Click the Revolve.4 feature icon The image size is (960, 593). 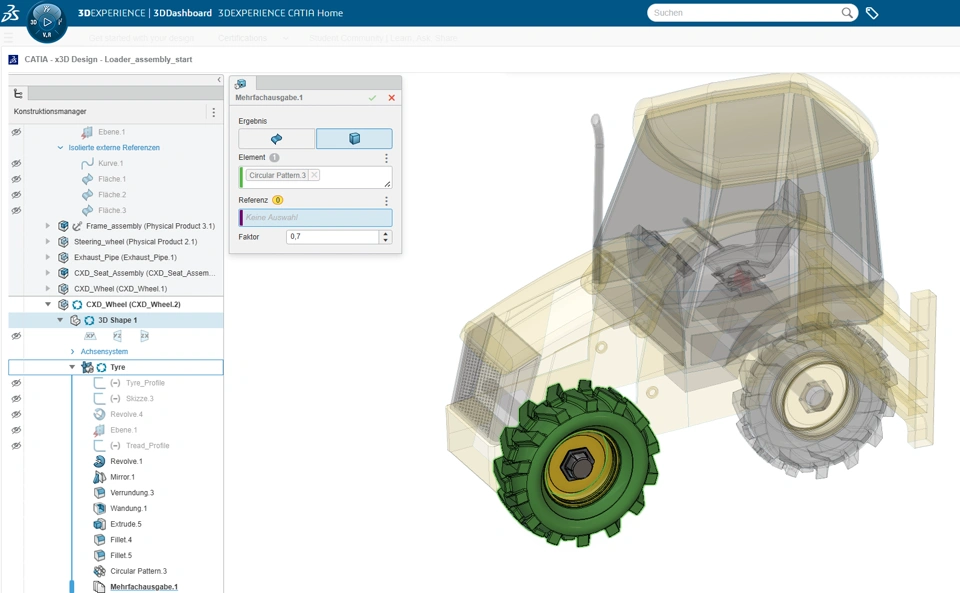[99, 414]
